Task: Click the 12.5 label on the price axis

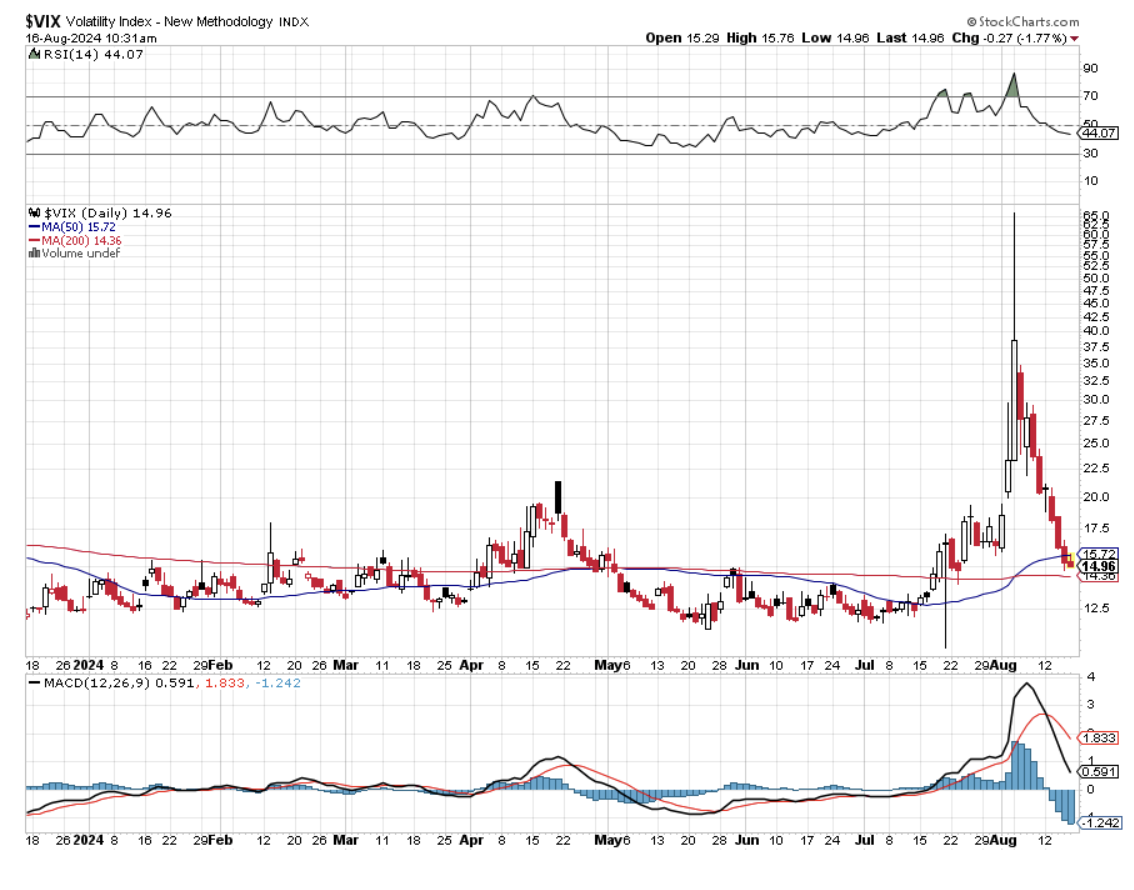Action: [1095, 608]
